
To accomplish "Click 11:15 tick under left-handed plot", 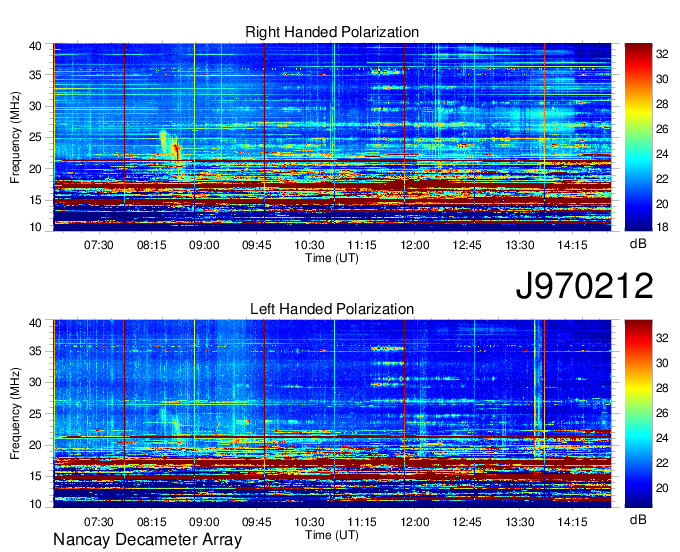I will (362, 522).
